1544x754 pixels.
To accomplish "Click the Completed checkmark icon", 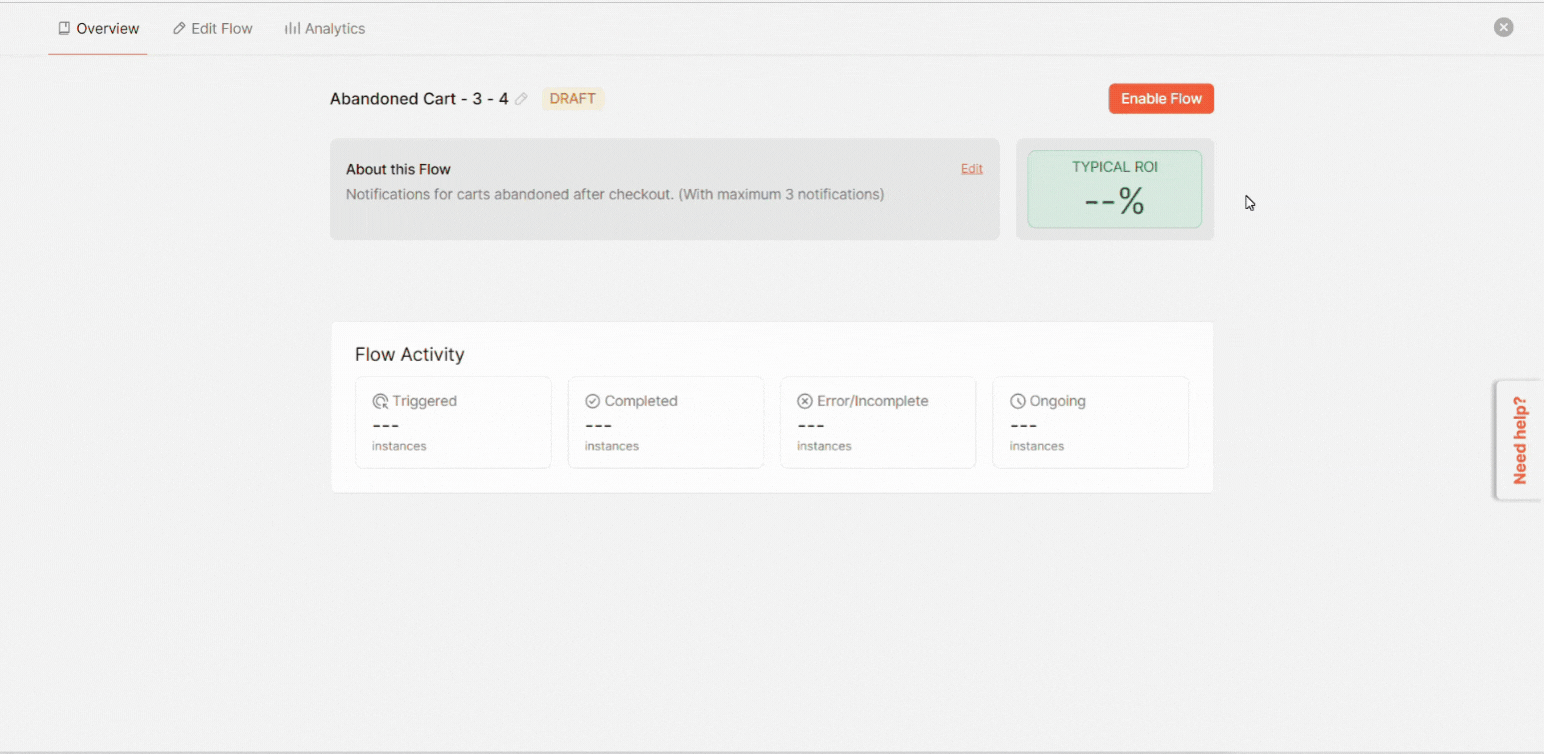I will 592,401.
